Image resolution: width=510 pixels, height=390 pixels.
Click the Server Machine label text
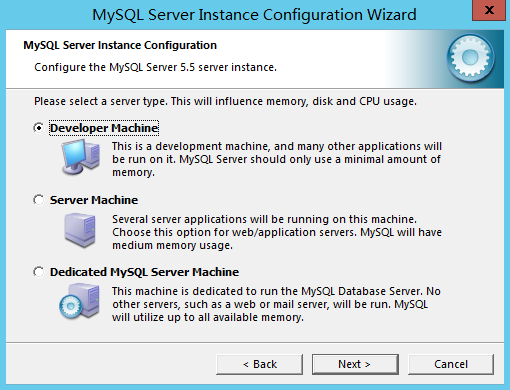click(94, 200)
